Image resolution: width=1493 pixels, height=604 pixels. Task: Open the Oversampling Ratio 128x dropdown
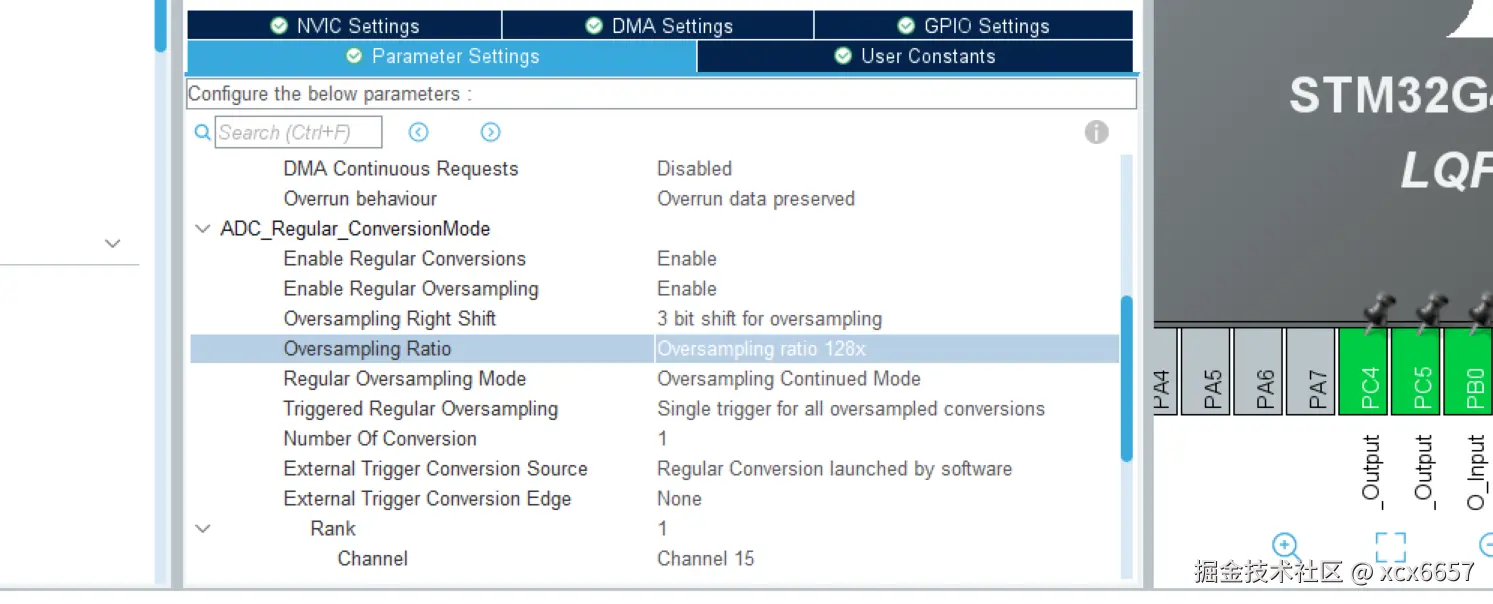(885, 349)
